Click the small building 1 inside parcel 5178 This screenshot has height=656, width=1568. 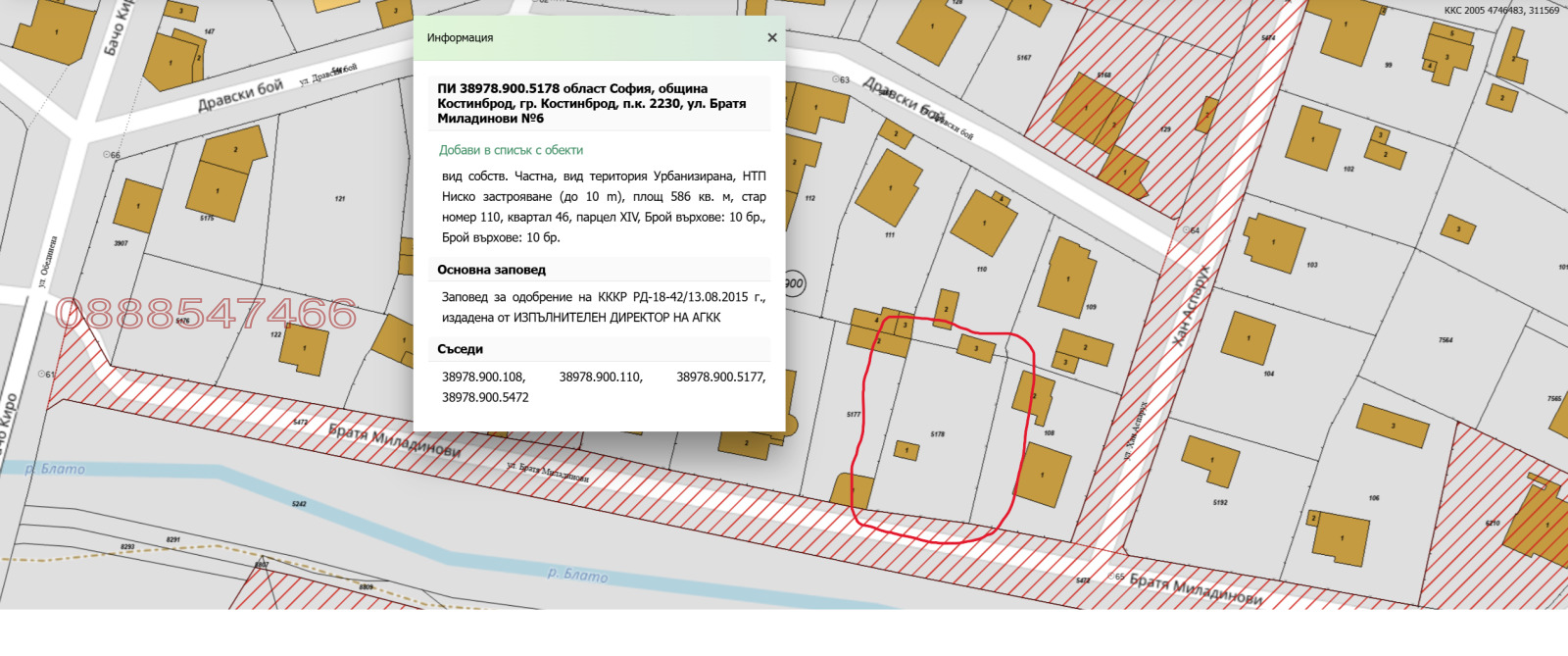click(x=906, y=451)
